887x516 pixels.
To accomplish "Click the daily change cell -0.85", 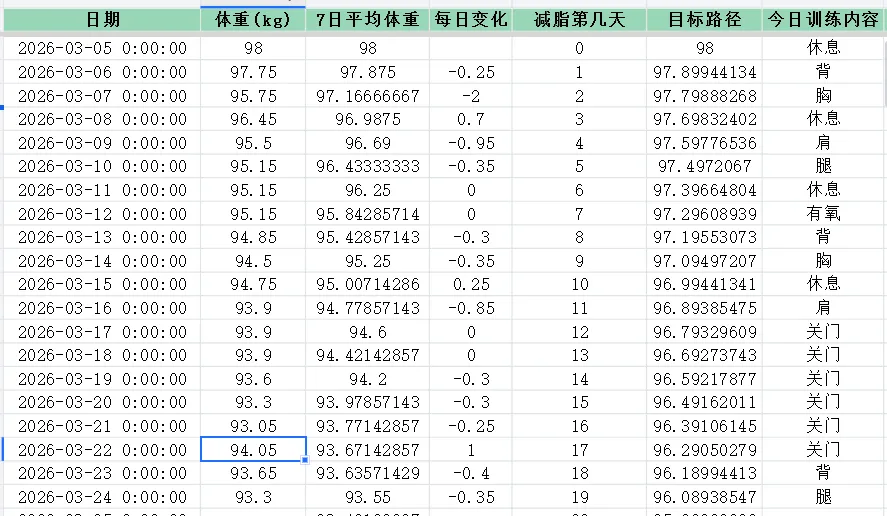I will click(471, 308).
